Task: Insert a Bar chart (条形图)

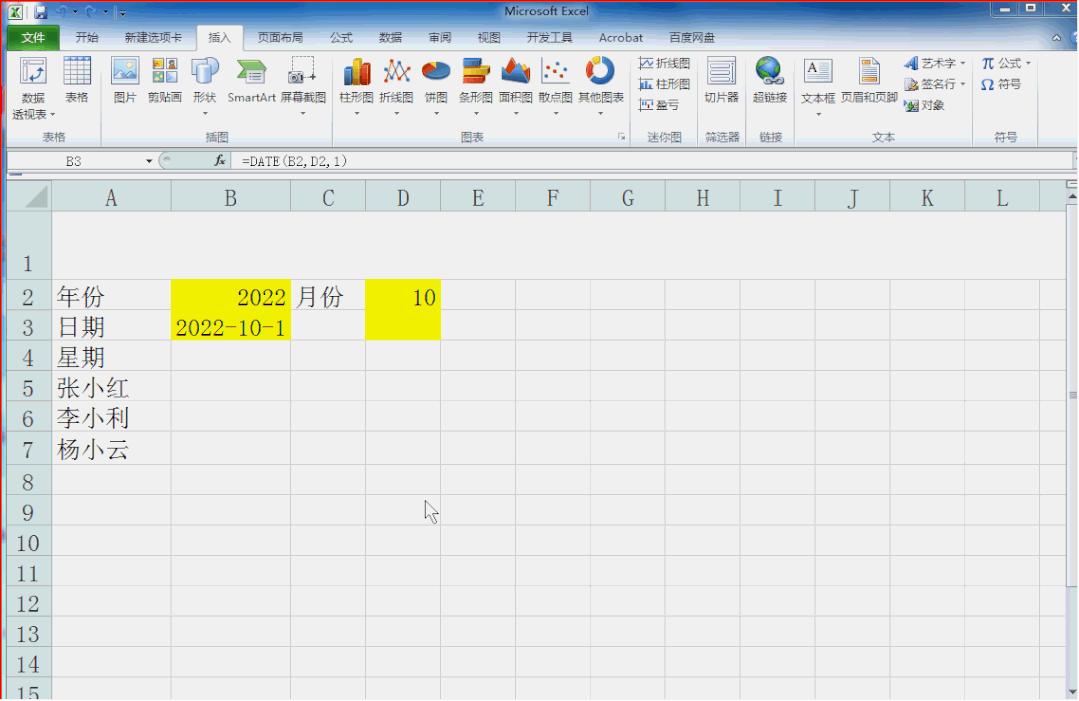Action: tap(476, 86)
